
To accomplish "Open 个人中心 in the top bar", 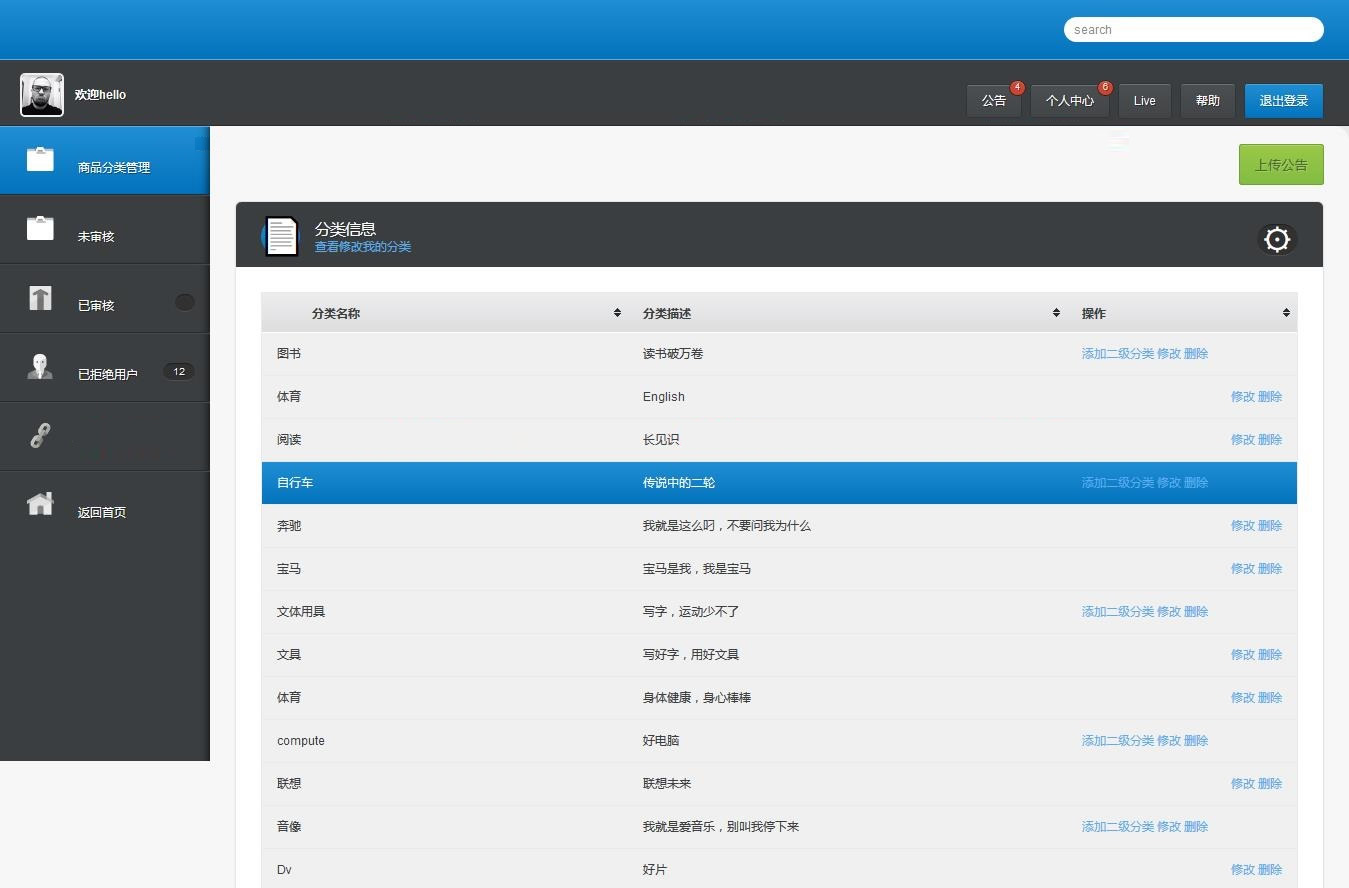I will [1069, 101].
